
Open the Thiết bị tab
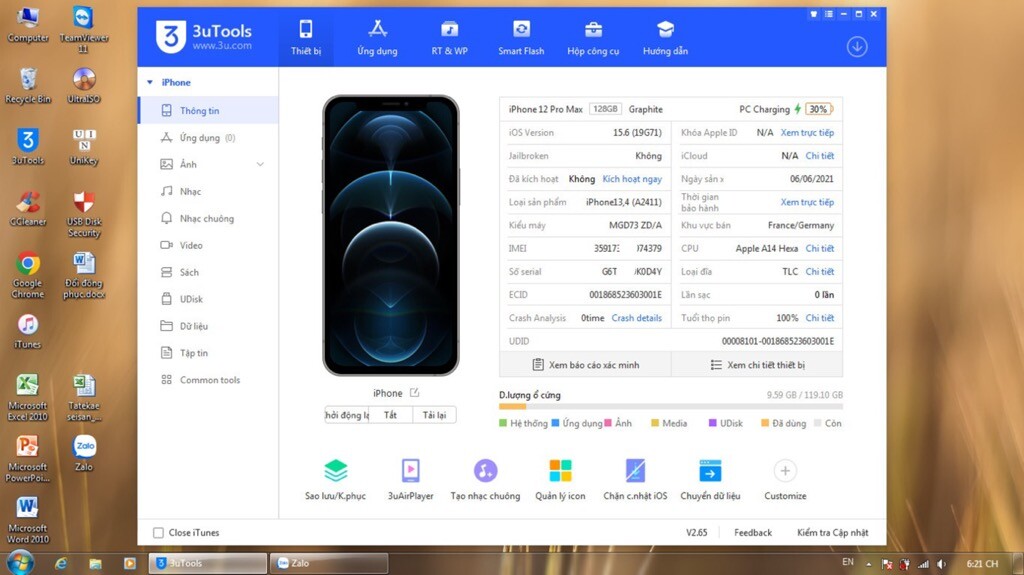(x=306, y=38)
